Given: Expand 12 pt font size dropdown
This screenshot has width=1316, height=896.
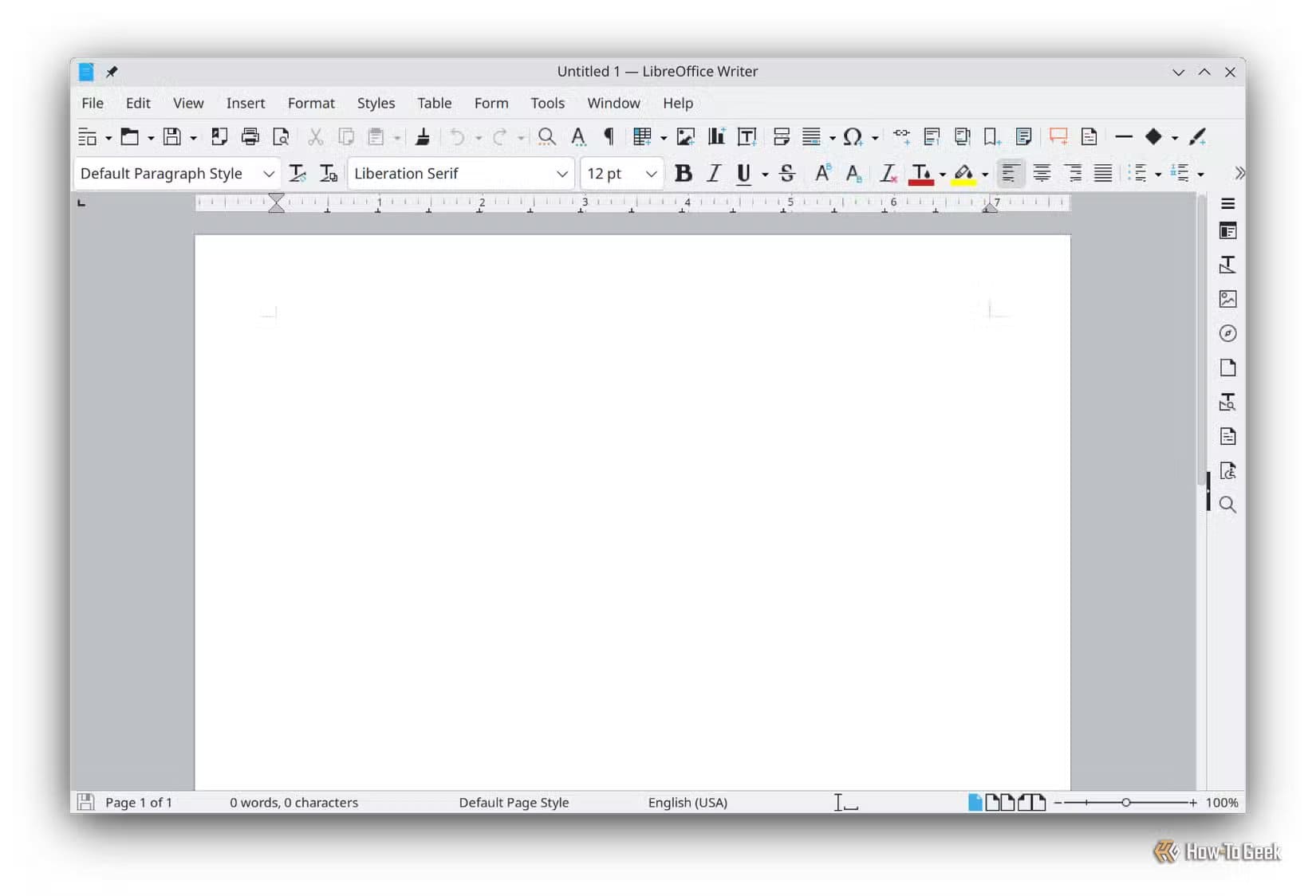Looking at the screenshot, I should pos(652,174).
